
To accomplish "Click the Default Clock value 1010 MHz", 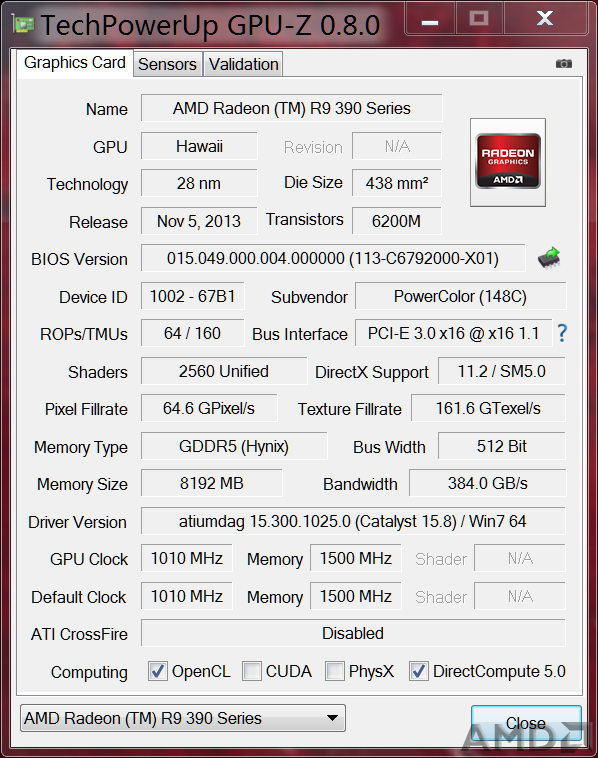I will [187, 596].
